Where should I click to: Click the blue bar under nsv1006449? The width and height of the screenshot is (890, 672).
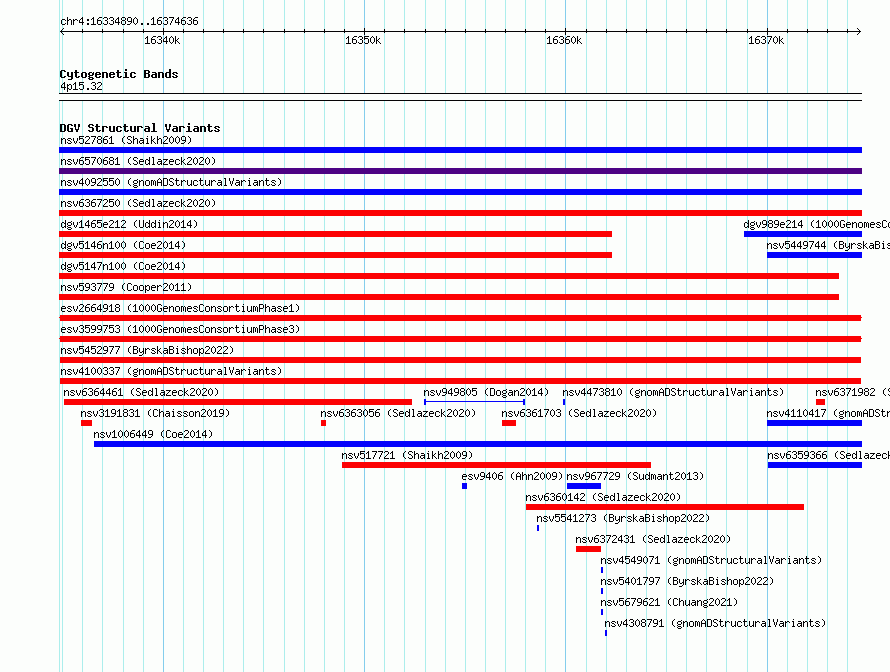[478, 444]
